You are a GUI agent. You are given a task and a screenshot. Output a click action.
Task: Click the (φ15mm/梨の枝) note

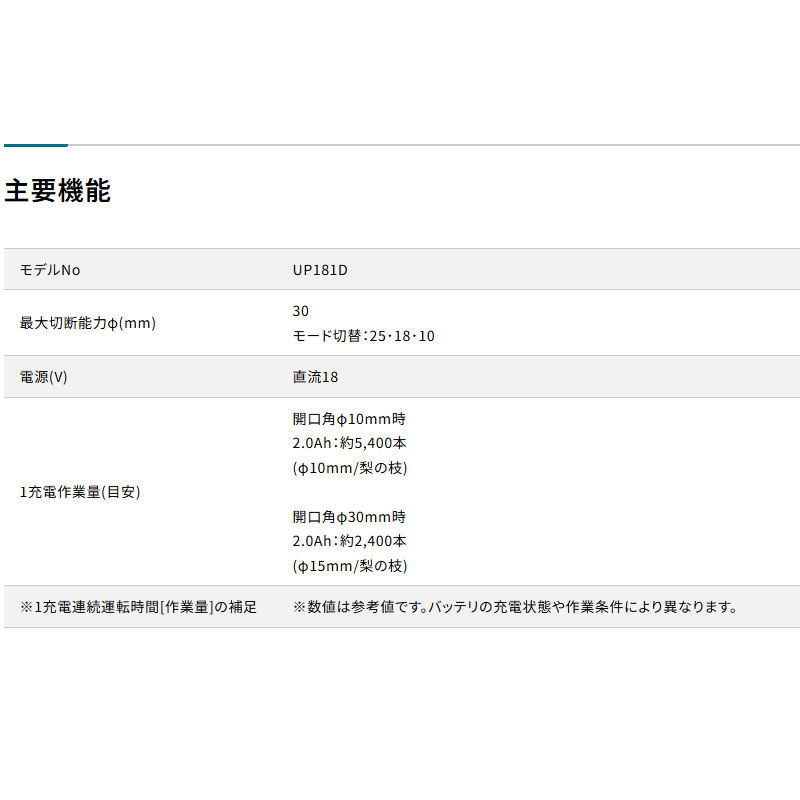tap(350, 566)
